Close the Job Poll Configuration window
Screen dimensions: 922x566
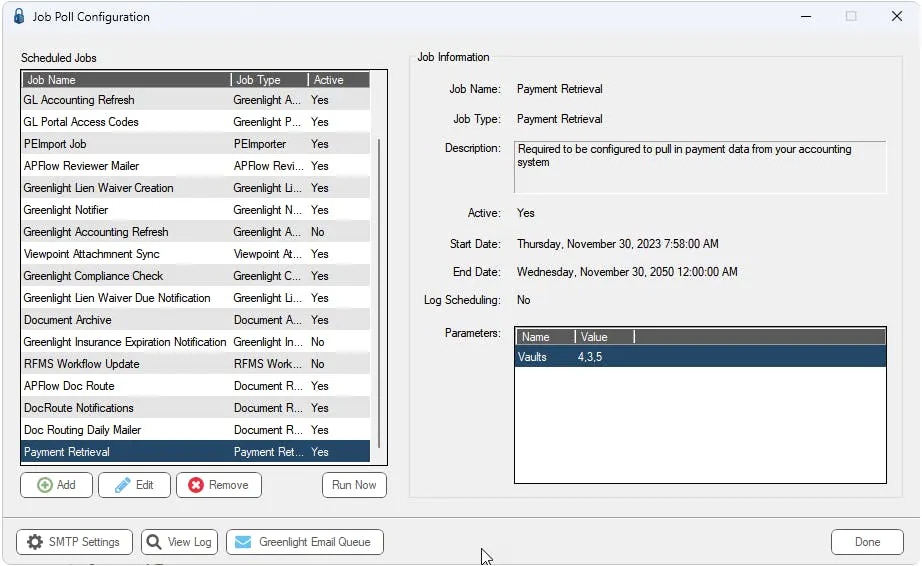pos(896,16)
